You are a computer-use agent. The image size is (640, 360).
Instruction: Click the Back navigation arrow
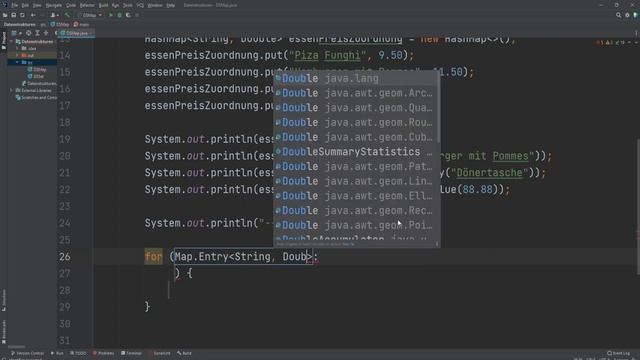click(33, 15)
